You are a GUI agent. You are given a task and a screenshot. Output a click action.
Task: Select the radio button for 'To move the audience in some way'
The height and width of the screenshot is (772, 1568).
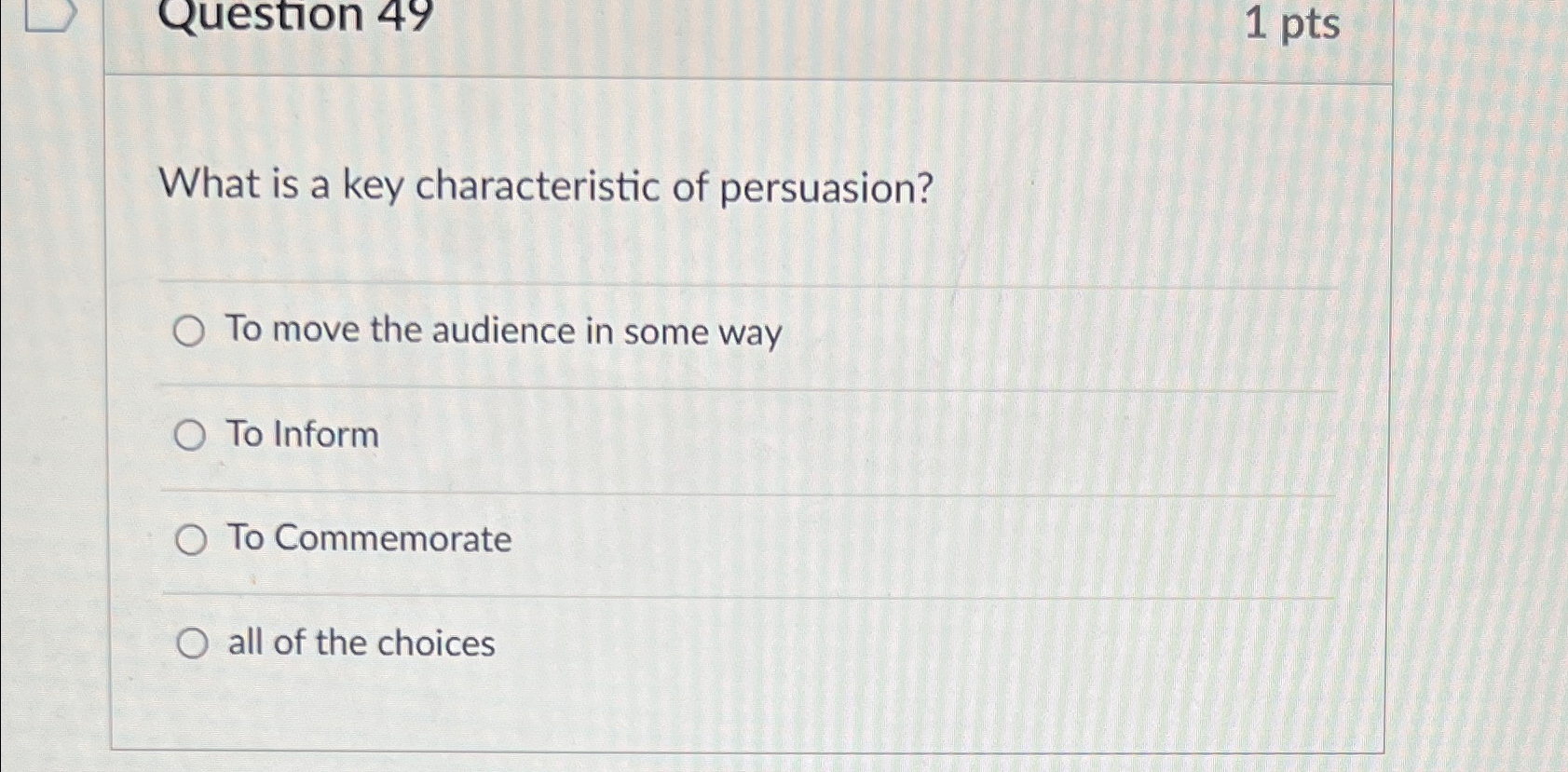point(191,332)
